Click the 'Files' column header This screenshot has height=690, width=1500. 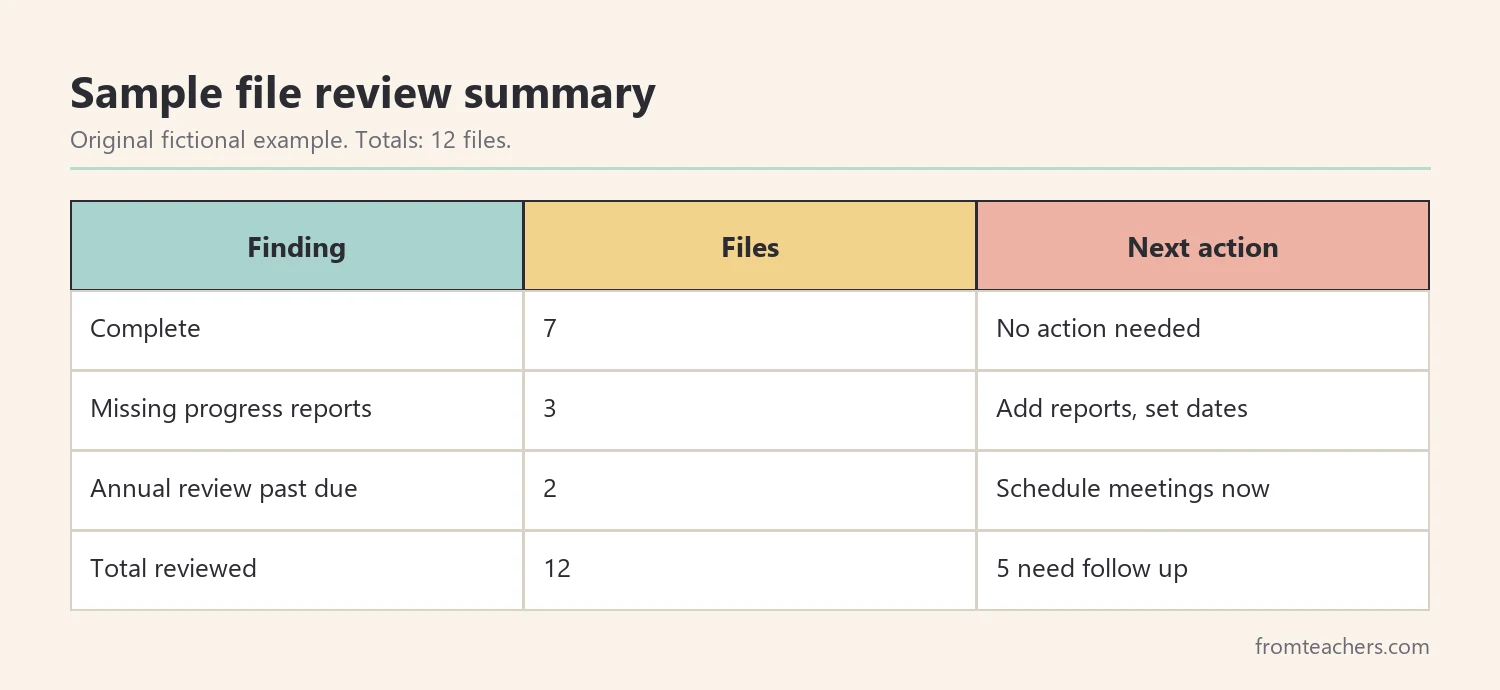pos(750,246)
